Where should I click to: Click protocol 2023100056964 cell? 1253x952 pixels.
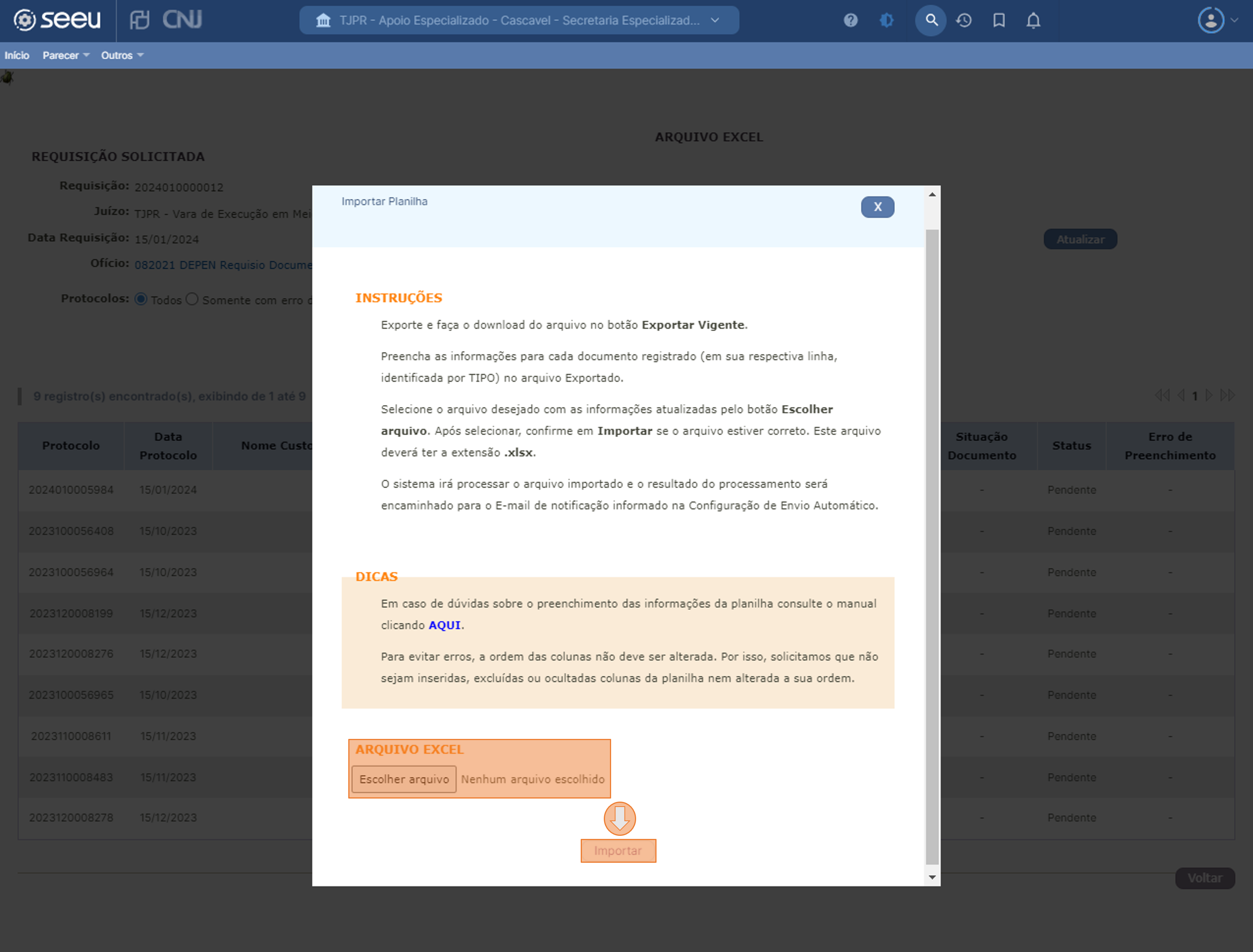[71, 572]
